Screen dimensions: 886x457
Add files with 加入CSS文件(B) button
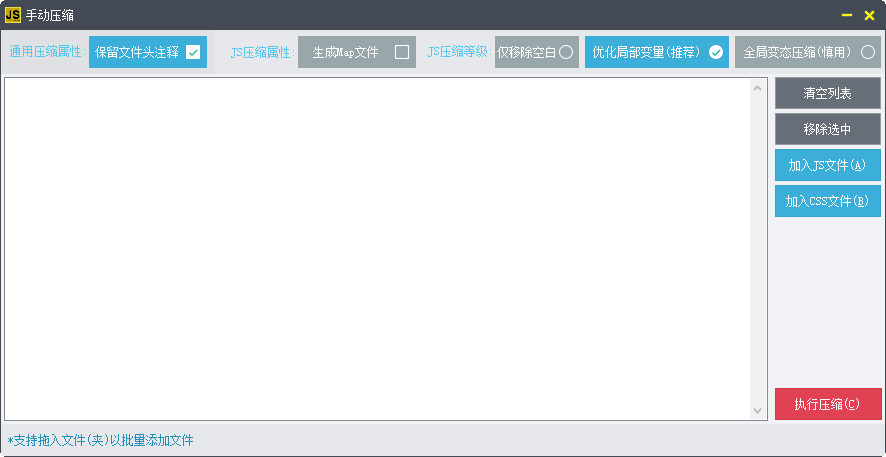[828, 201]
